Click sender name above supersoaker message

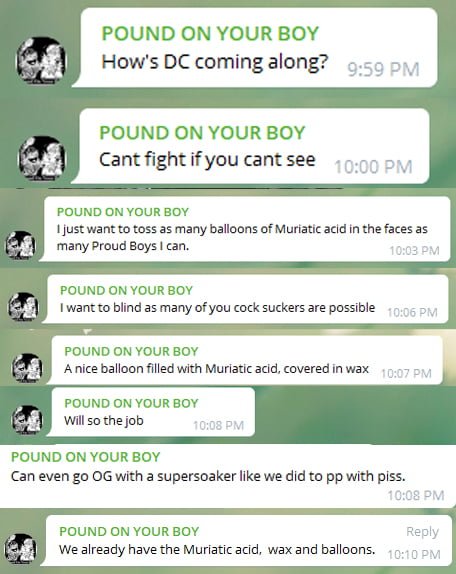[x=86, y=457]
